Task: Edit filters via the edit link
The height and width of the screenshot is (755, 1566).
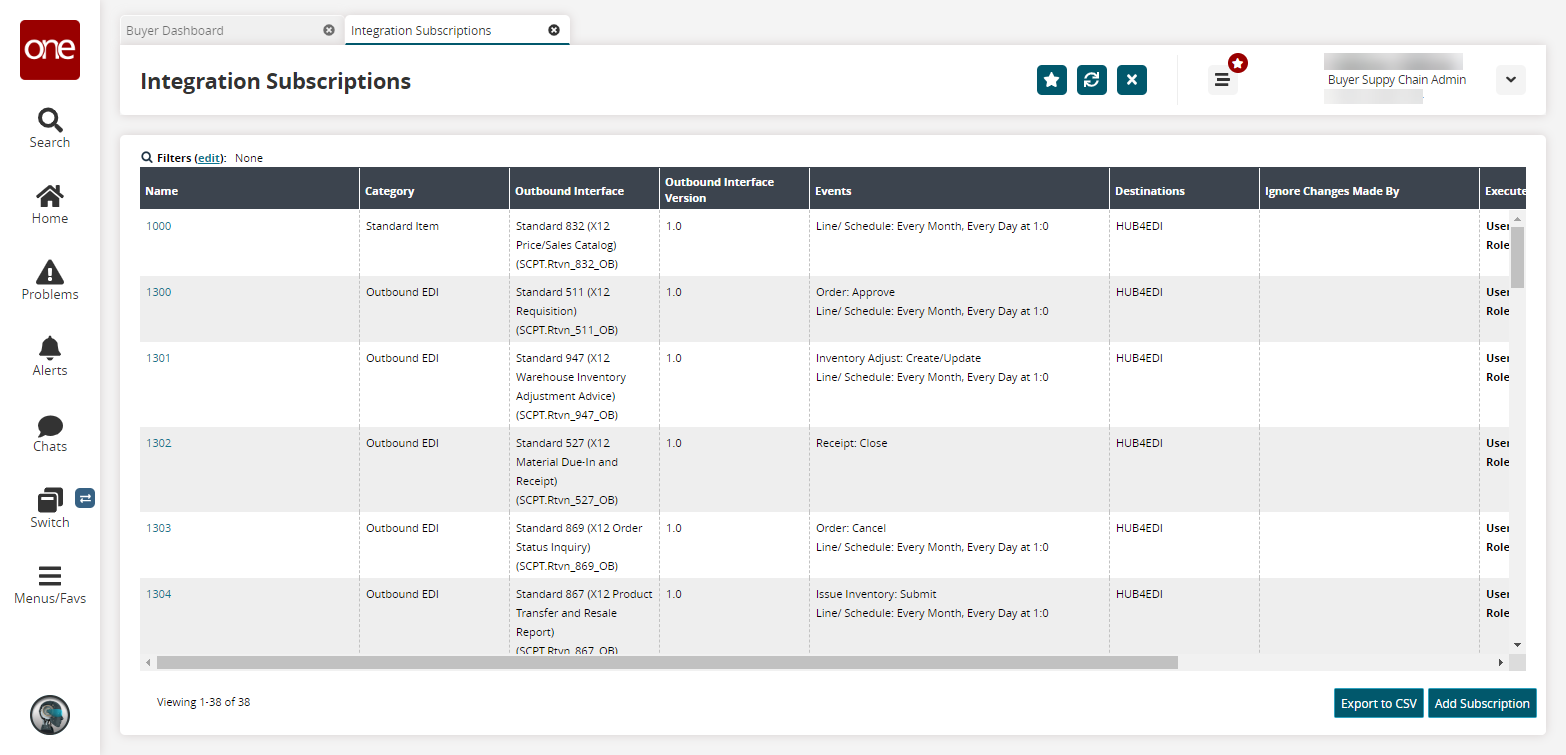Action: pos(209,158)
